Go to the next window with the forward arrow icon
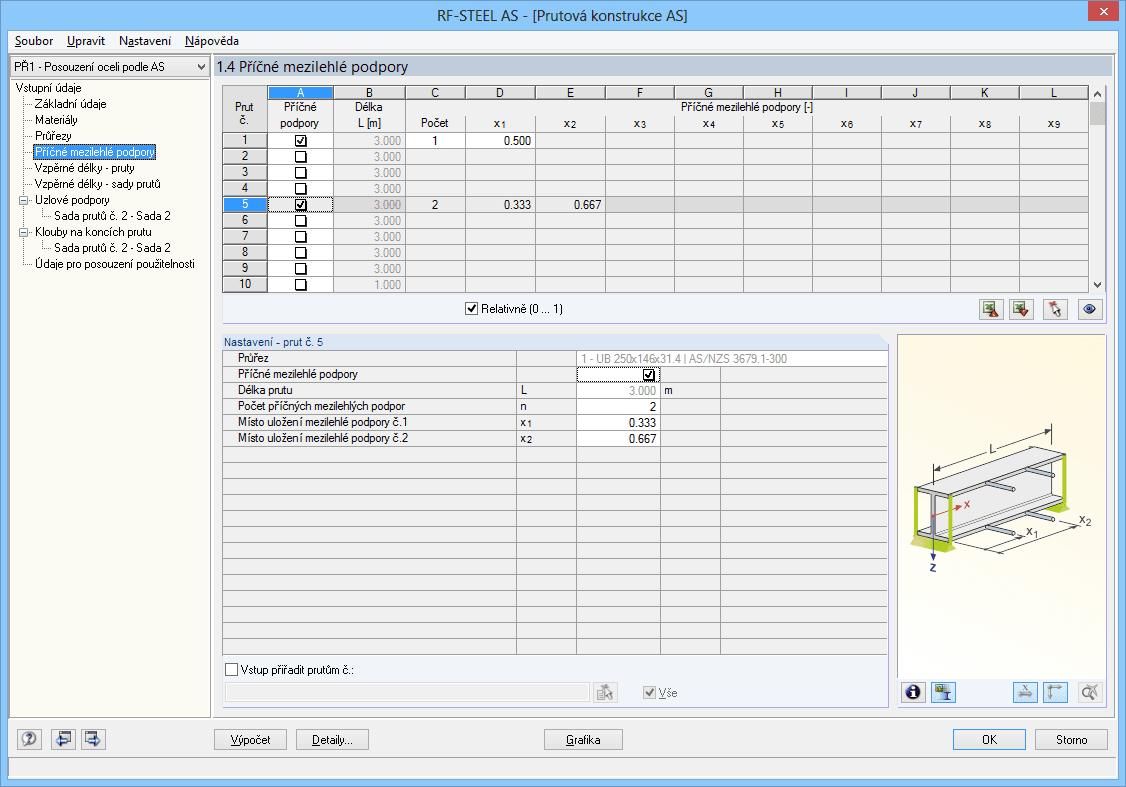1126x787 pixels. tap(93, 739)
